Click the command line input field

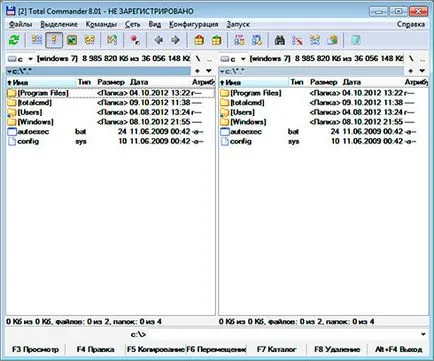click(282, 334)
